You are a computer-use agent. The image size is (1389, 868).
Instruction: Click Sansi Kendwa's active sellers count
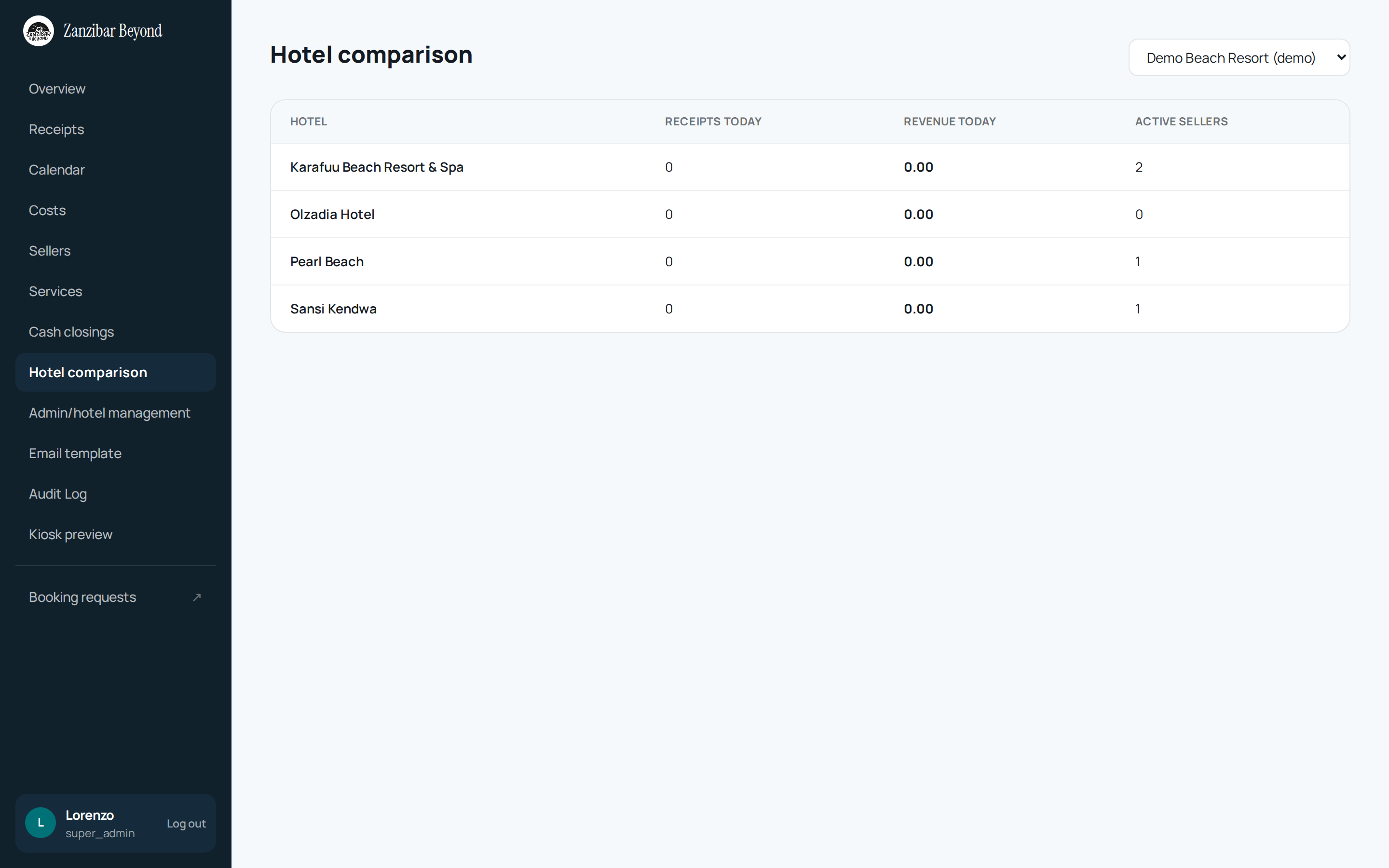point(1138,309)
